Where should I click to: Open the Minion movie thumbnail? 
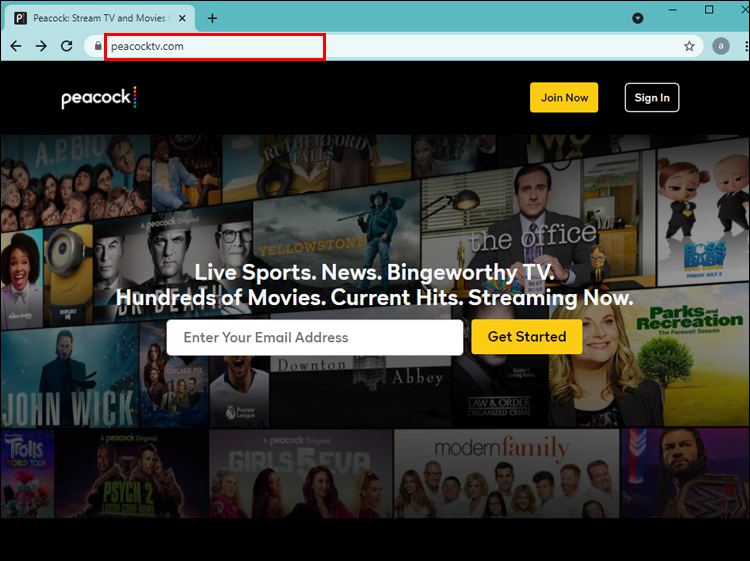click(x=68, y=275)
